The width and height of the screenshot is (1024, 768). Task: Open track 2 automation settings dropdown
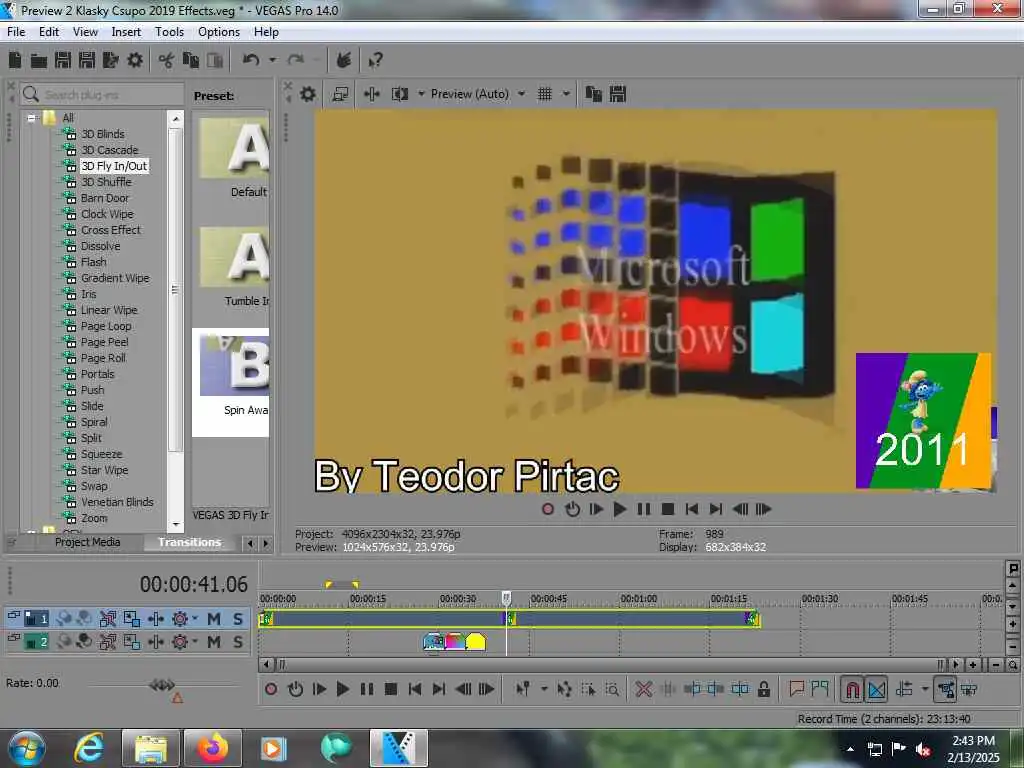194,641
